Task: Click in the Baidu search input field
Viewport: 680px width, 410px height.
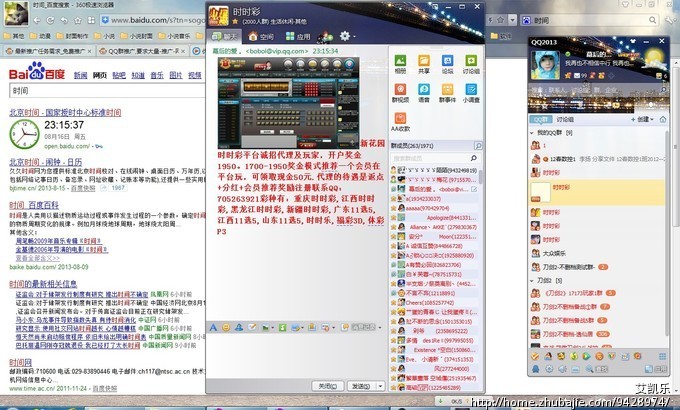Action: point(107,91)
